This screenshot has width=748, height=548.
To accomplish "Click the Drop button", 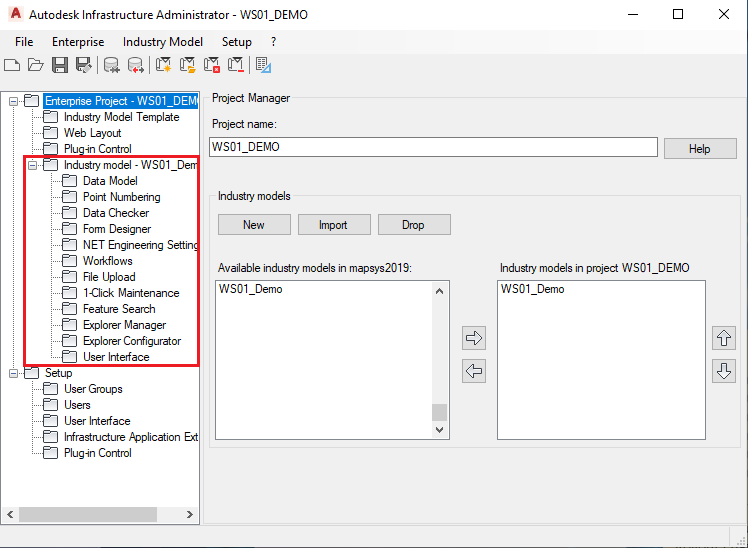I will coord(414,225).
